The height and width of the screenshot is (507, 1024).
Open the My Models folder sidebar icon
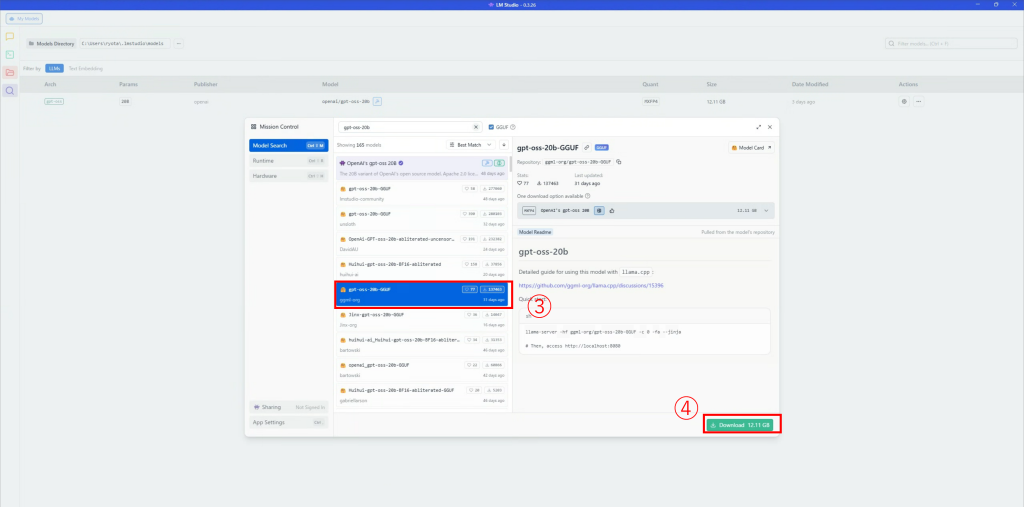pyautogui.click(x=10, y=72)
